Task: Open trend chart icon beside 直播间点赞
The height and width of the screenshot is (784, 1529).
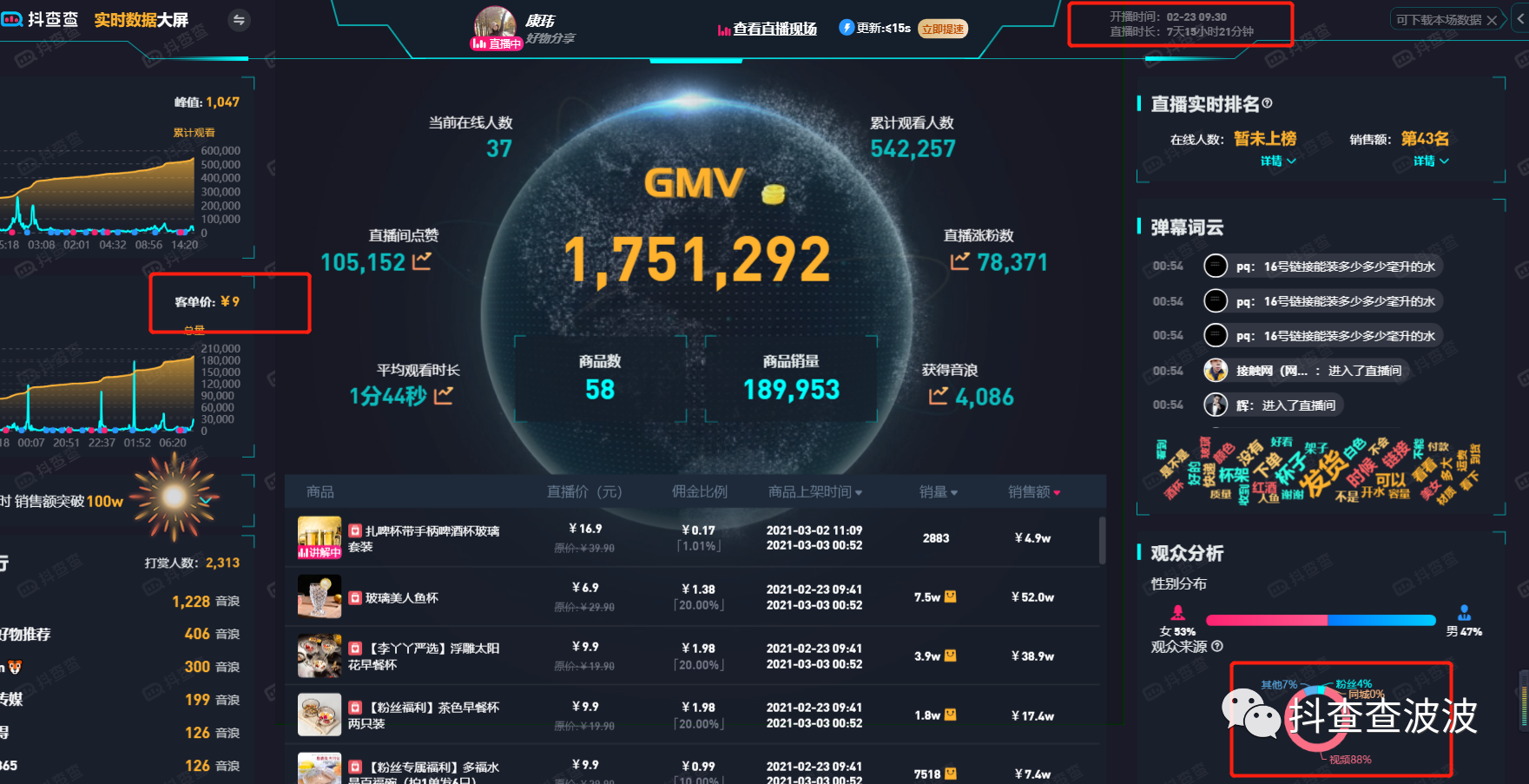Action: (422, 260)
